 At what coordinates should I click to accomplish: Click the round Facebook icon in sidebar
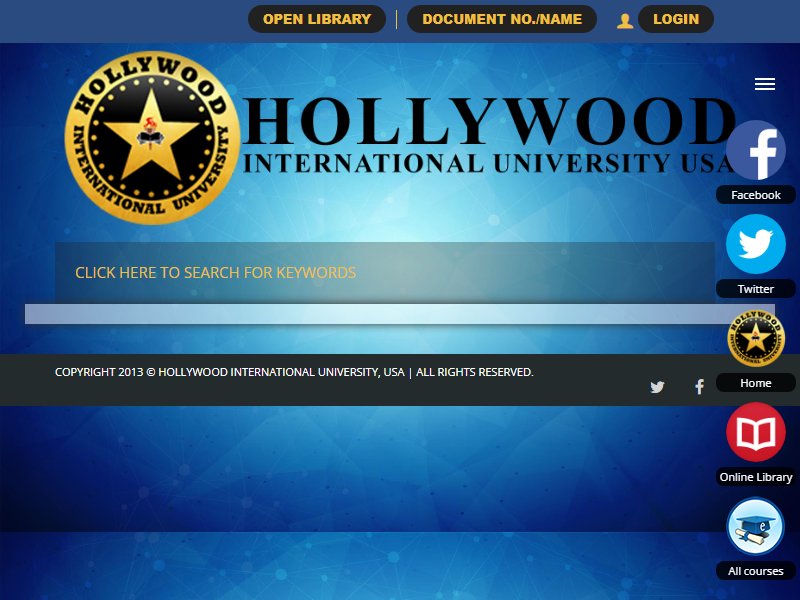pyautogui.click(x=756, y=150)
